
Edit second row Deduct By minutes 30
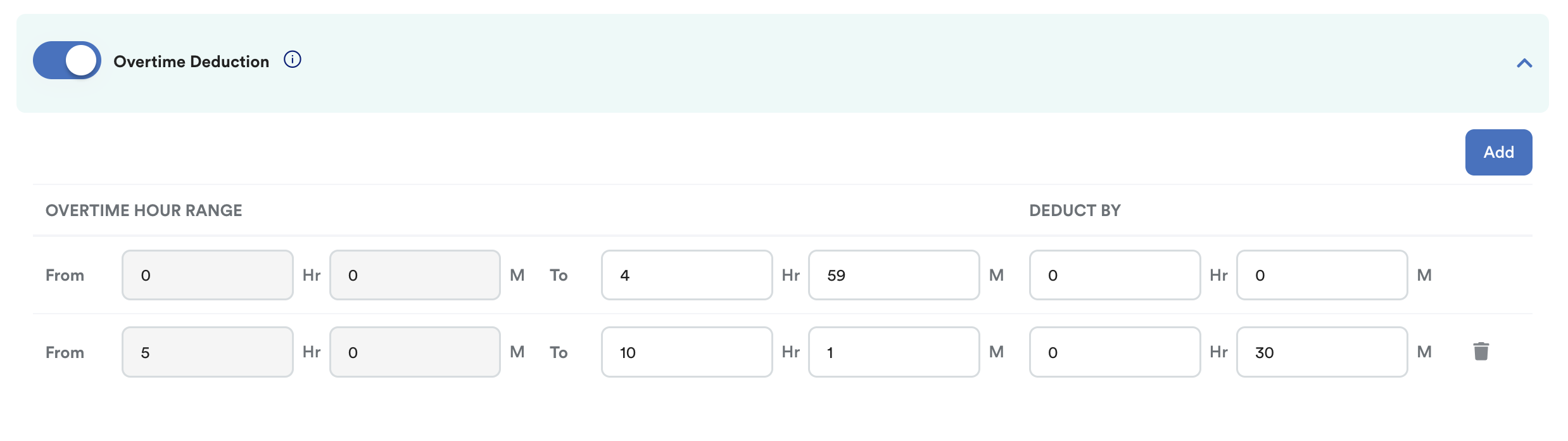(1322, 352)
